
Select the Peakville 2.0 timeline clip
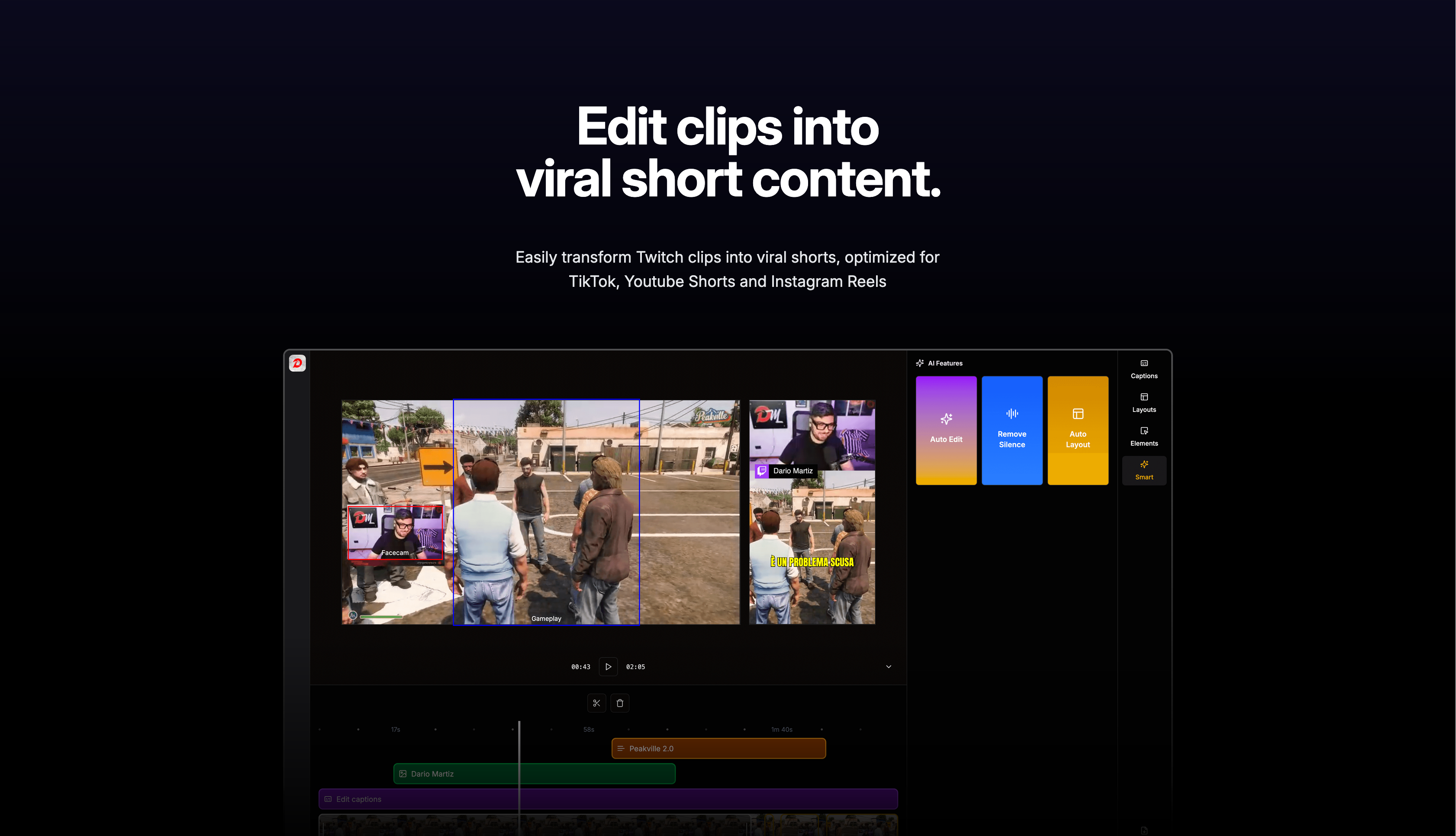click(718, 748)
